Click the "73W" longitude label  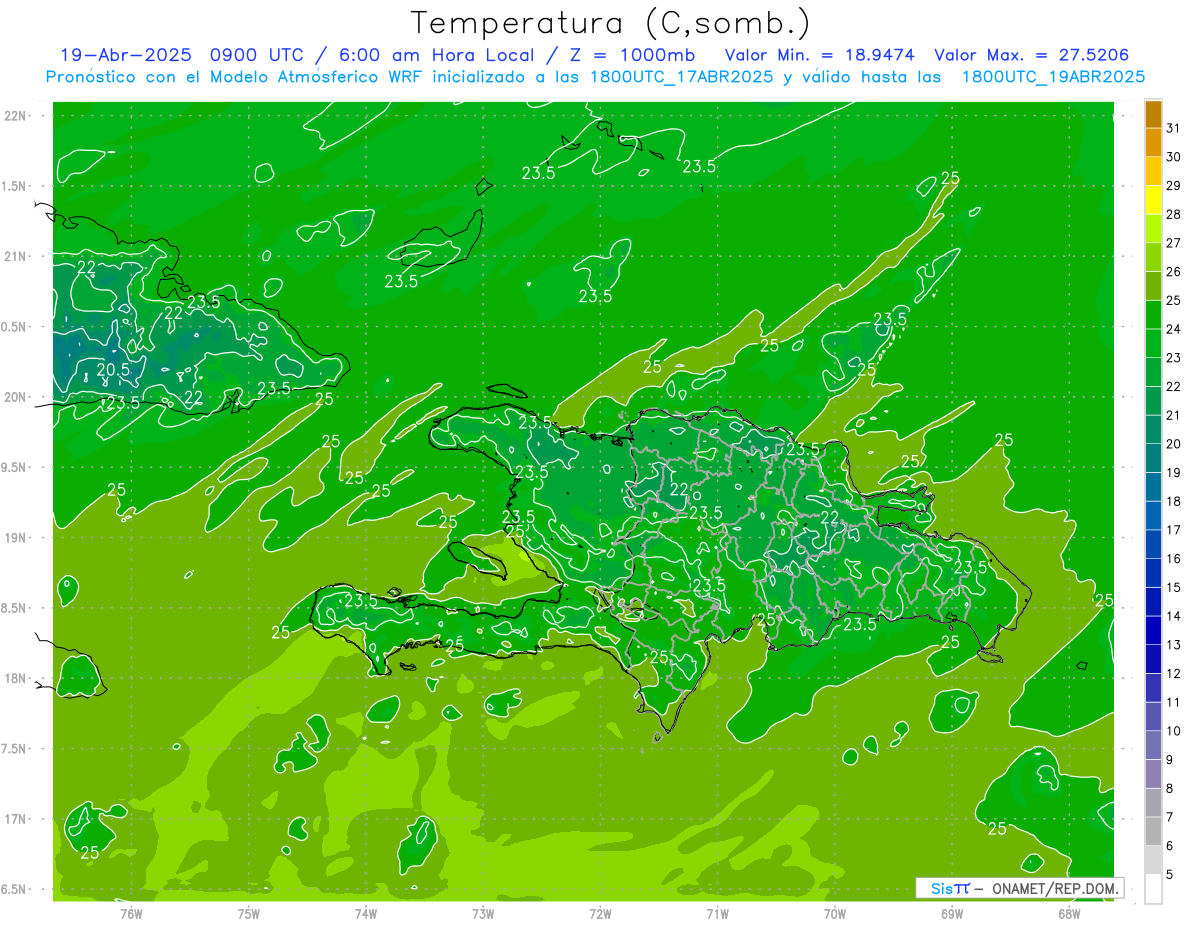[x=483, y=913]
